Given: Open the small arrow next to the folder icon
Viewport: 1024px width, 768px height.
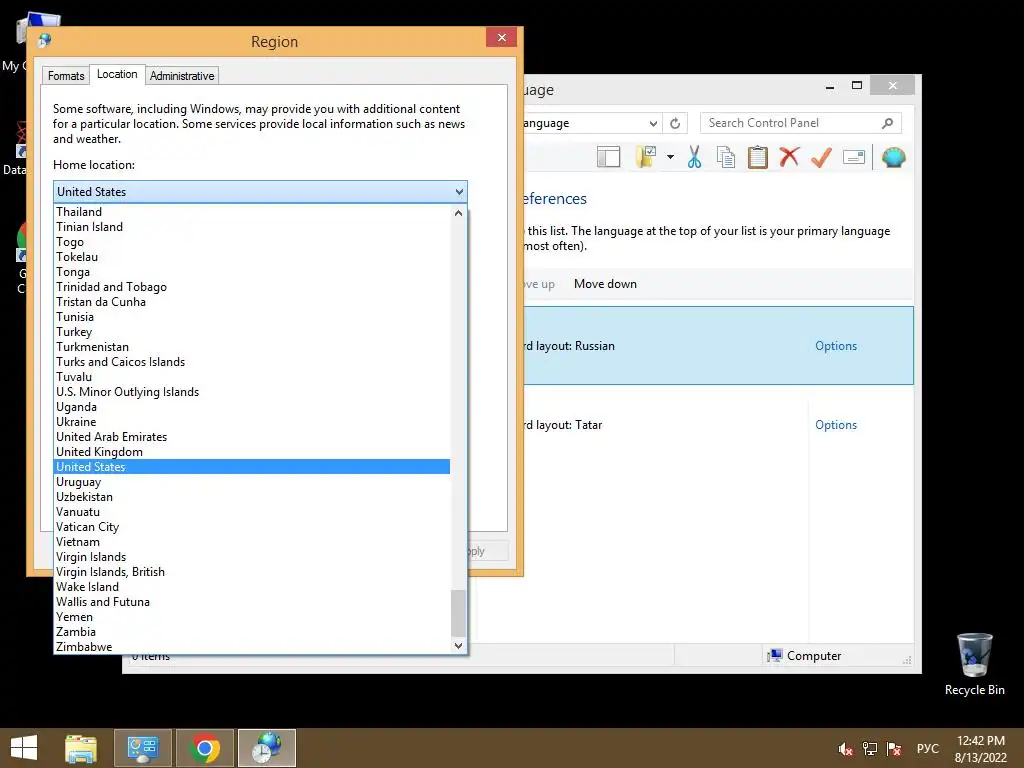Looking at the screenshot, I should [670, 157].
